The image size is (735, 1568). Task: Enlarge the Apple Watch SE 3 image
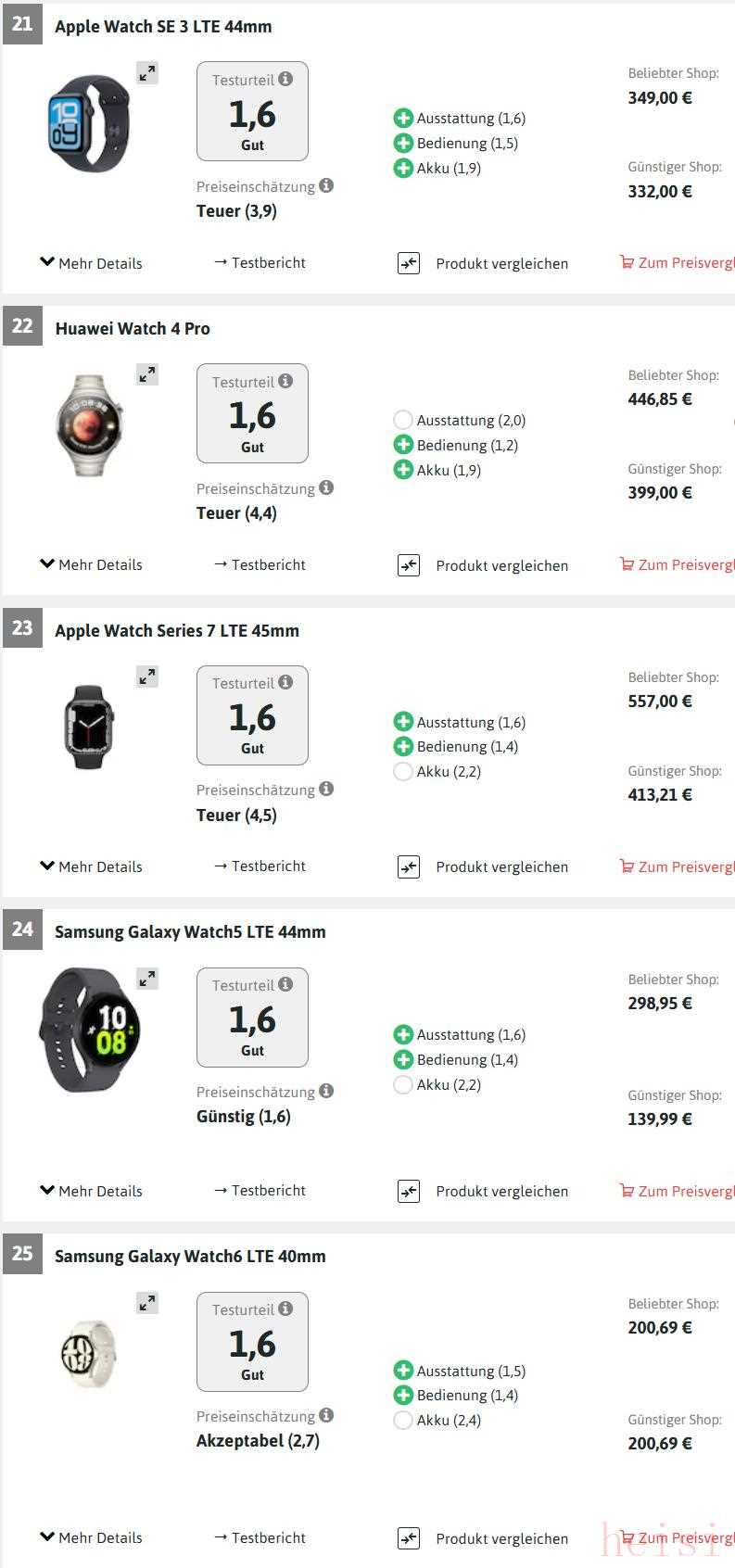[x=147, y=73]
